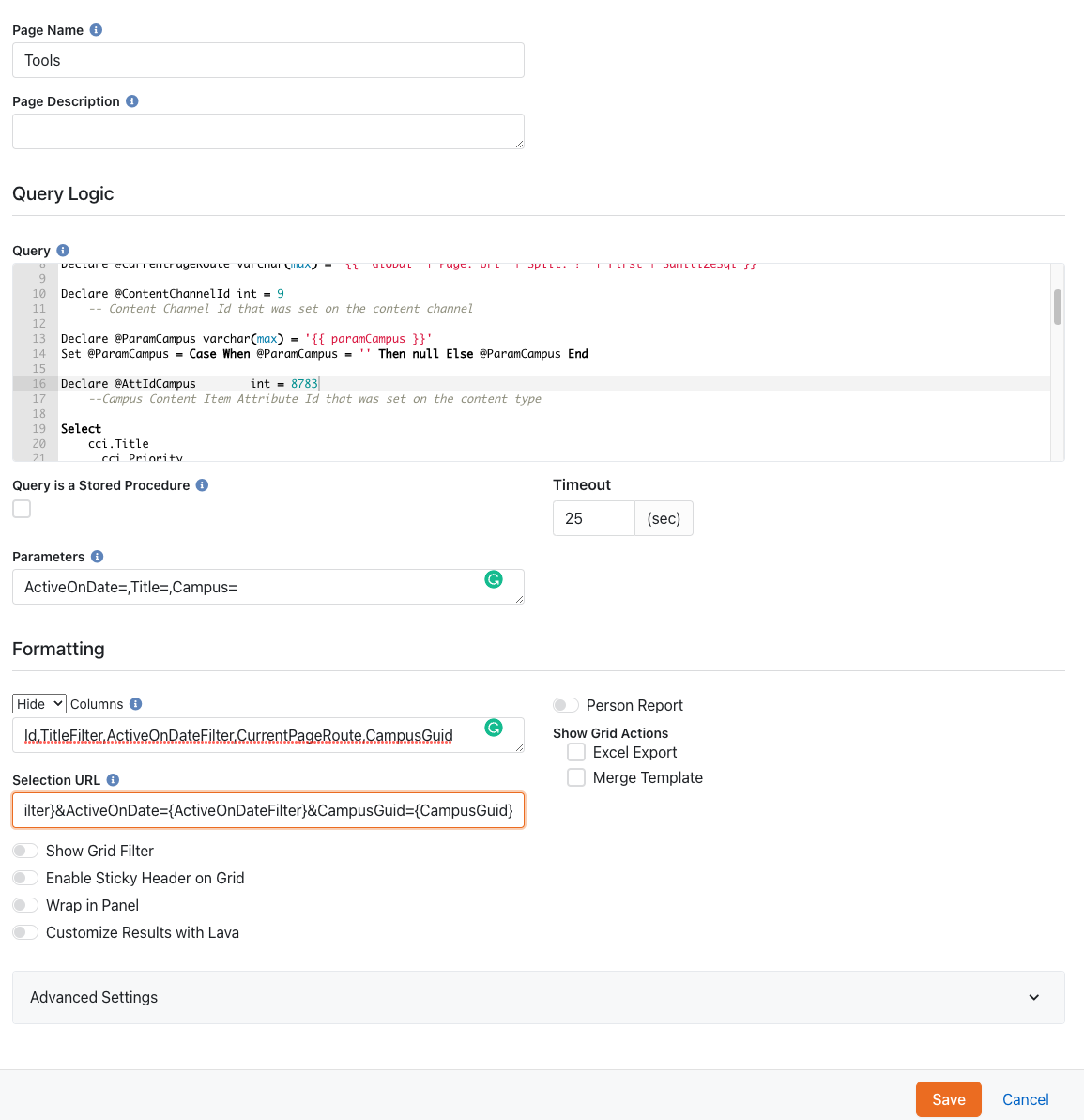Click the Campus Content Item Attribute comment
This screenshot has width=1084, height=1120.
pyautogui.click(x=315, y=399)
